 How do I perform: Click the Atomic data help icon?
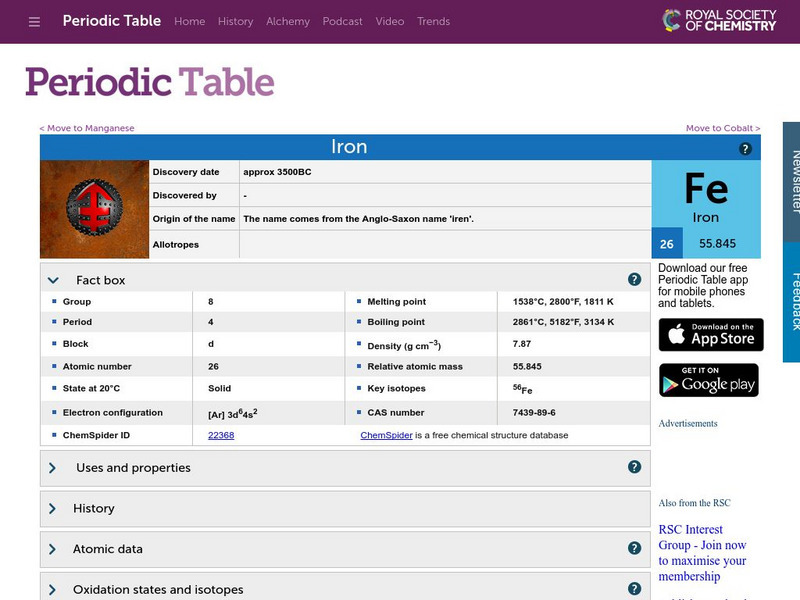point(633,548)
